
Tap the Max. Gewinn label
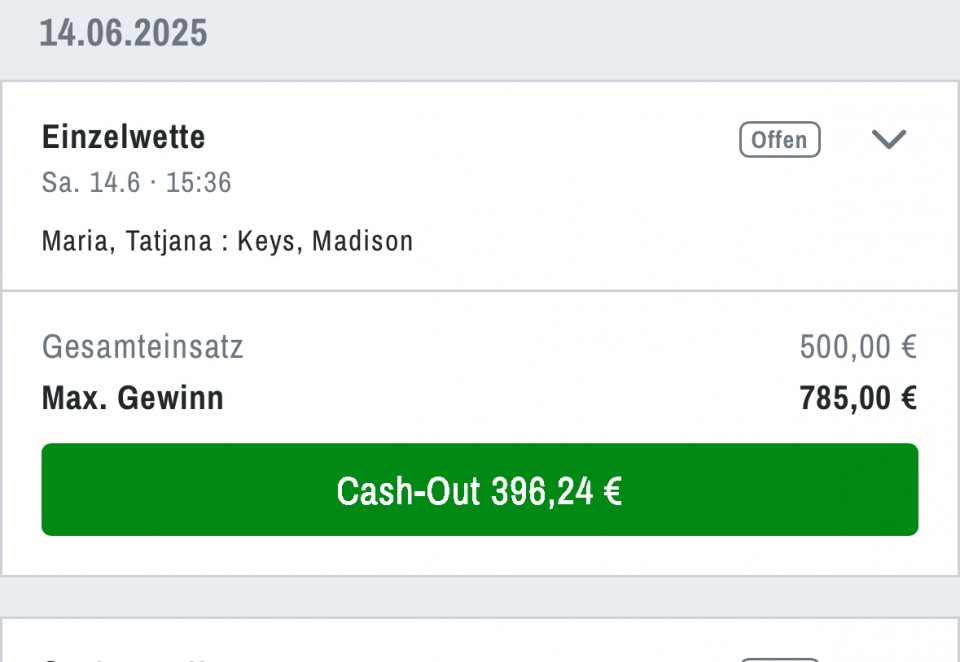(133, 398)
